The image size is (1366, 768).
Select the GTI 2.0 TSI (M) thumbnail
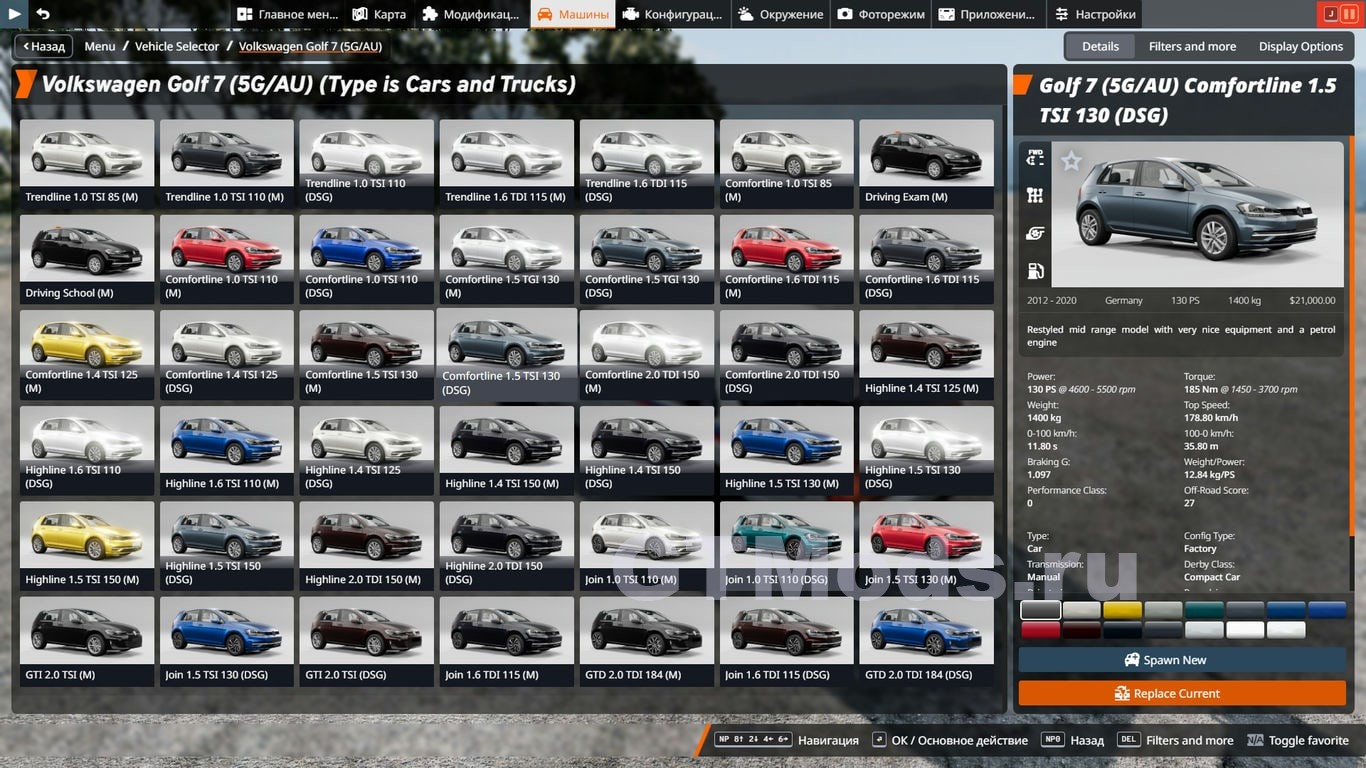point(87,641)
